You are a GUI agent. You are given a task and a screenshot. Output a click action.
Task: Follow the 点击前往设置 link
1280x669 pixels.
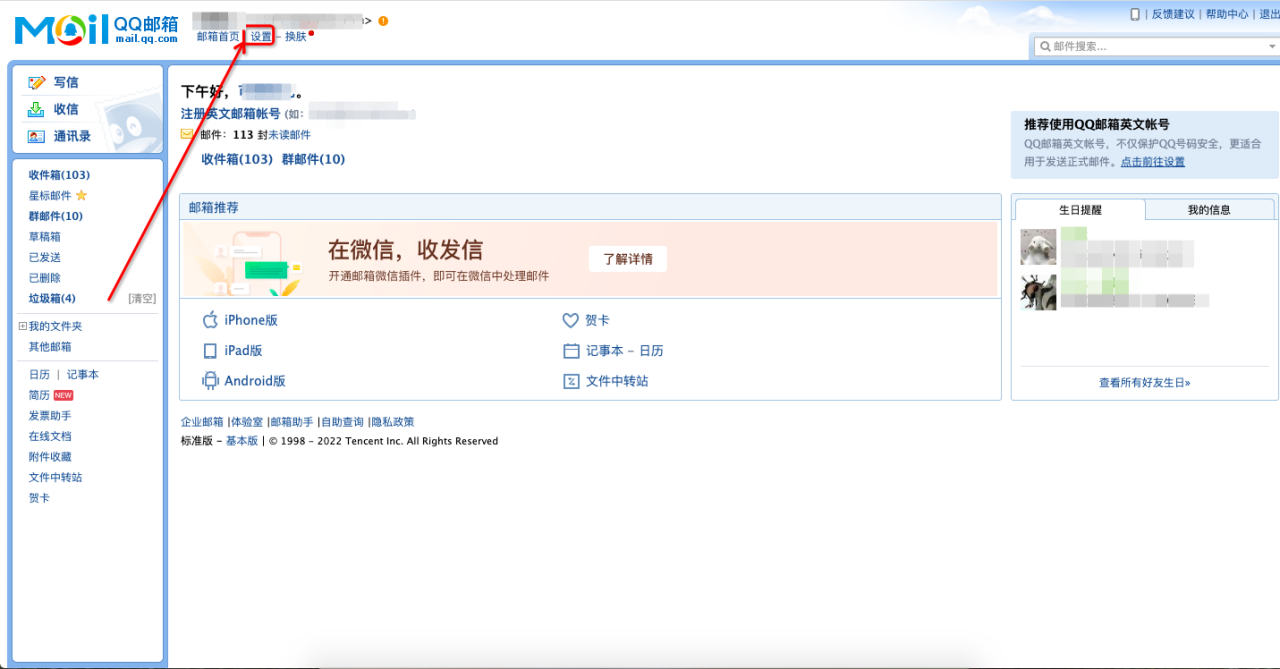tap(1153, 162)
